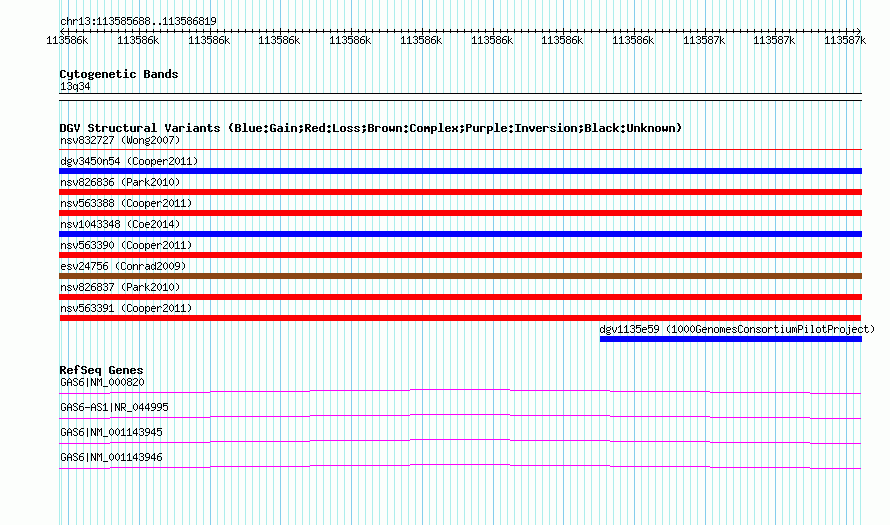This screenshot has width=890, height=525.
Task: Select the dgv3450n54 (Cooper2011) label
Action: tap(129, 161)
